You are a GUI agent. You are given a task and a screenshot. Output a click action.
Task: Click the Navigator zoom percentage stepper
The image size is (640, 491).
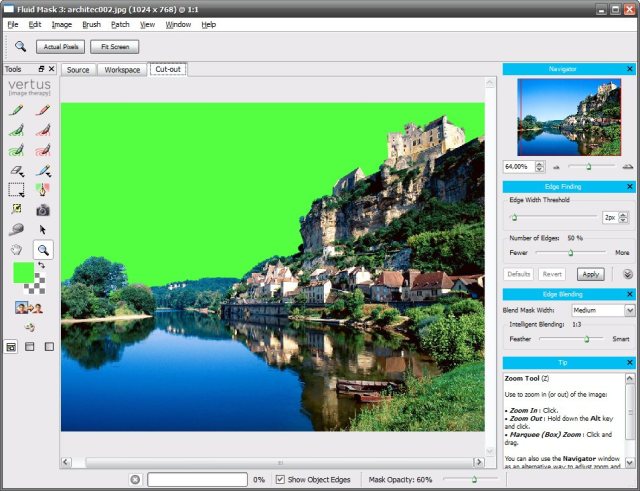540,166
